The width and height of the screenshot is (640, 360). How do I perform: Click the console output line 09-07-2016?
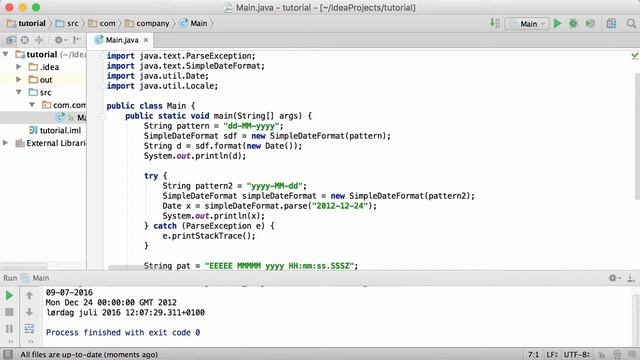[x=69, y=292]
